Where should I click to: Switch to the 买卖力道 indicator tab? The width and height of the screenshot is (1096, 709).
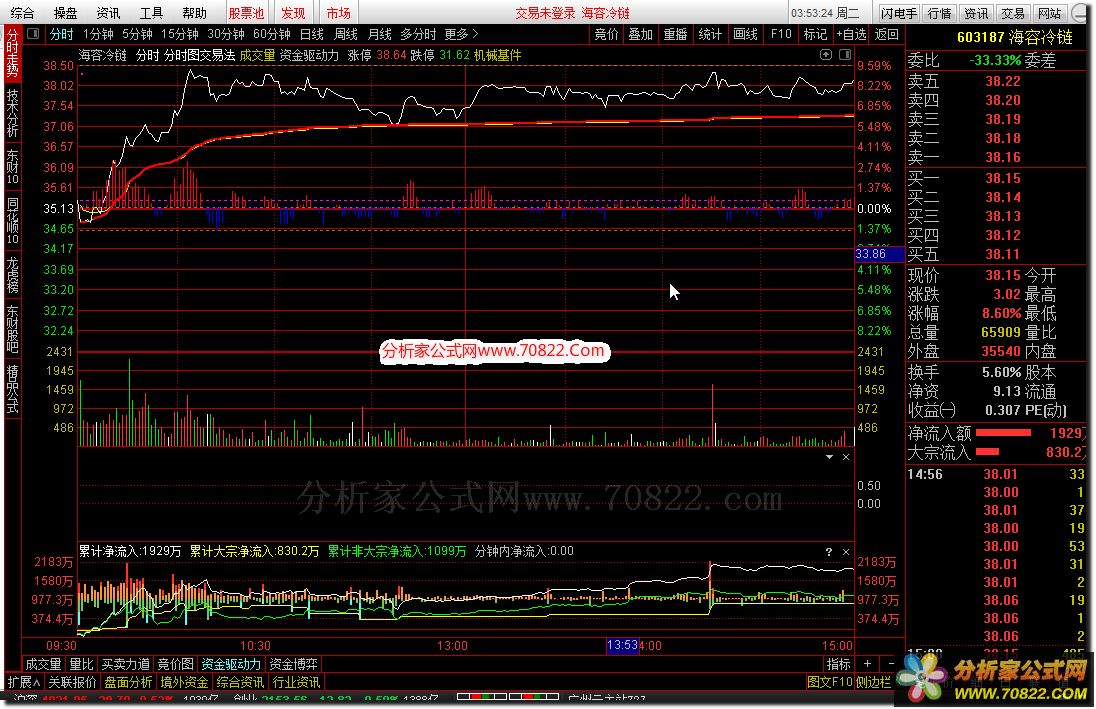[126, 664]
